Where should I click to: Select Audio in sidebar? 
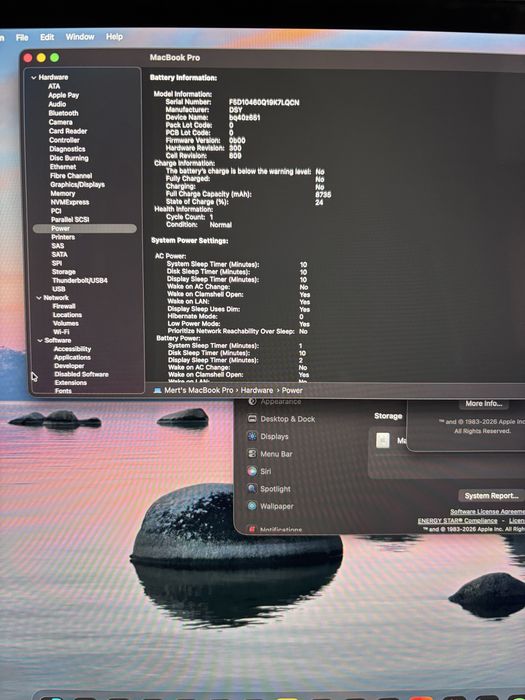[x=57, y=104]
